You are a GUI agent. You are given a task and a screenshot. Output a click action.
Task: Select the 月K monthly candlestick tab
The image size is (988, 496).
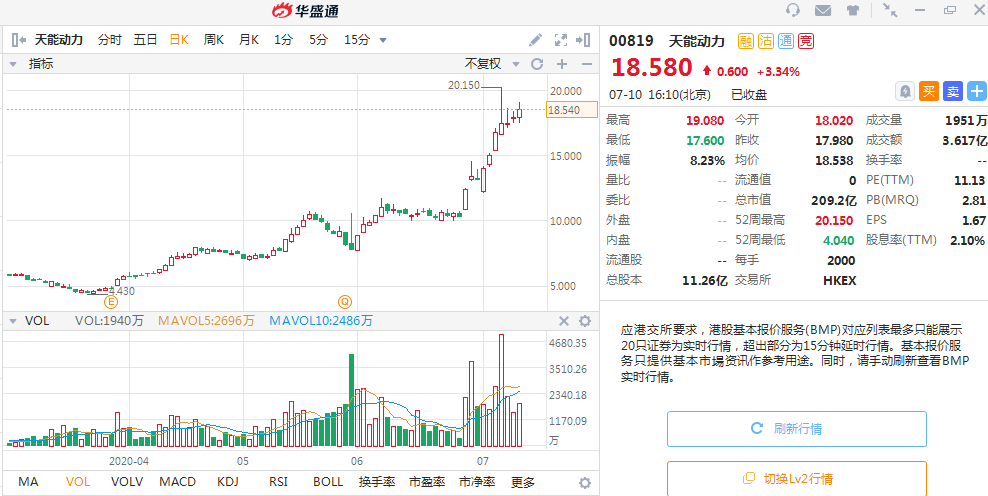pos(248,40)
